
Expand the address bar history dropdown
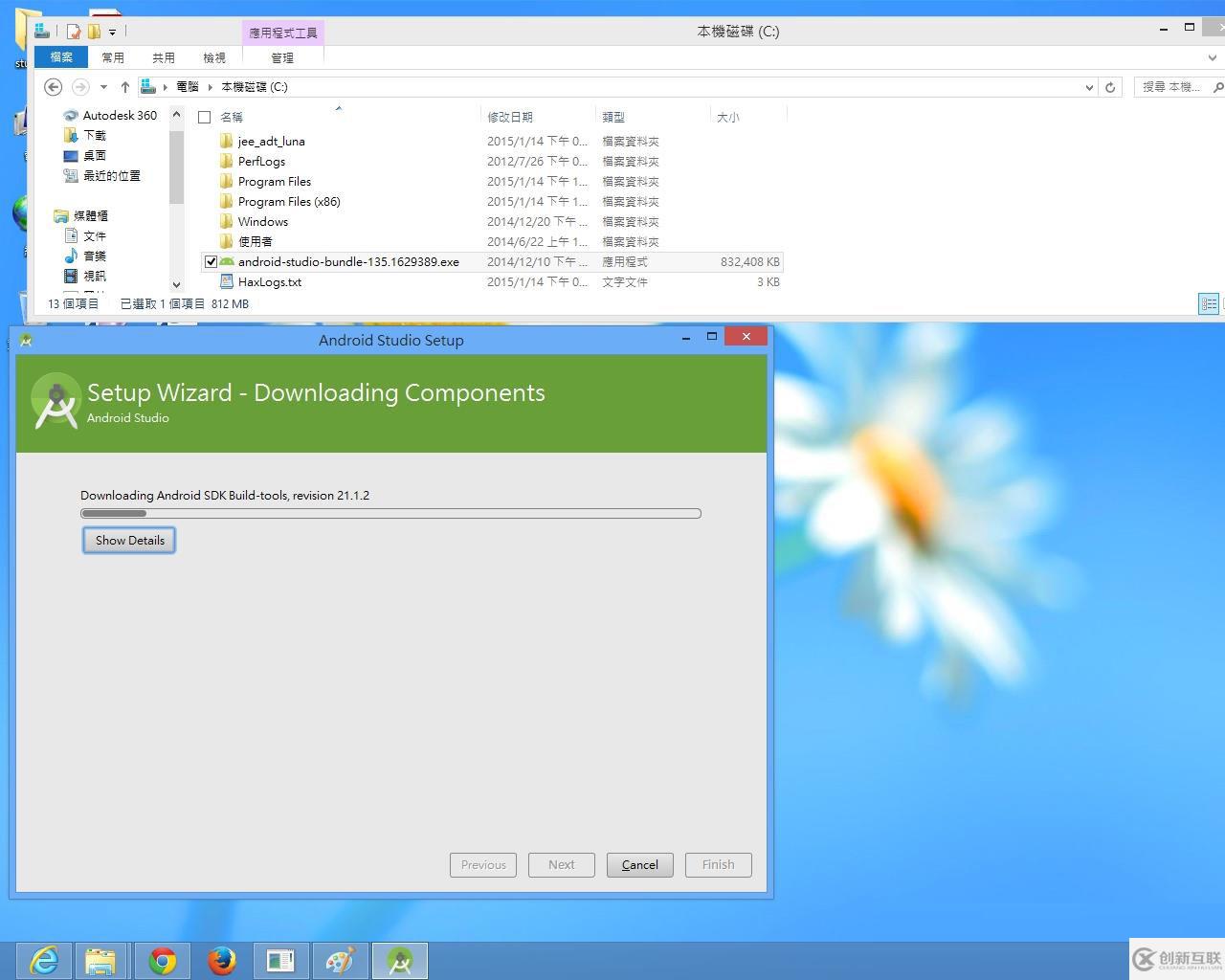coord(1089,87)
